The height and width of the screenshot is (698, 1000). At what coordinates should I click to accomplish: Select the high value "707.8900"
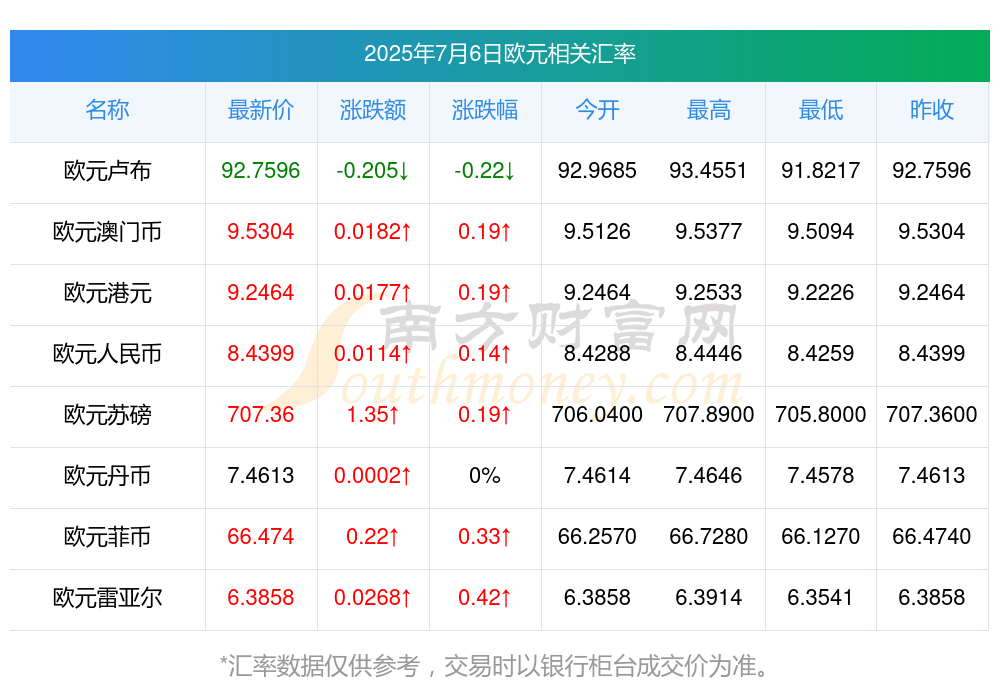pos(709,415)
